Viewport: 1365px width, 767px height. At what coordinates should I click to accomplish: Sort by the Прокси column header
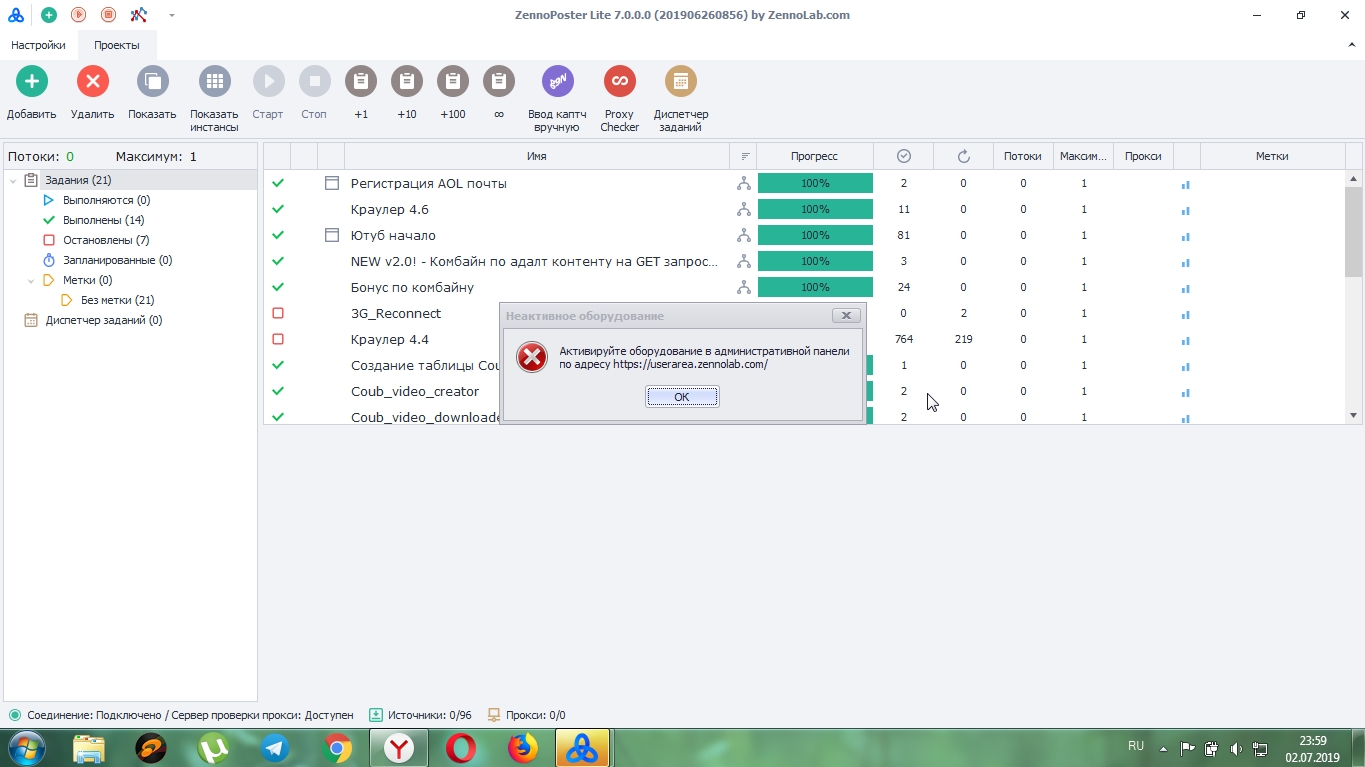(1143, 156)
